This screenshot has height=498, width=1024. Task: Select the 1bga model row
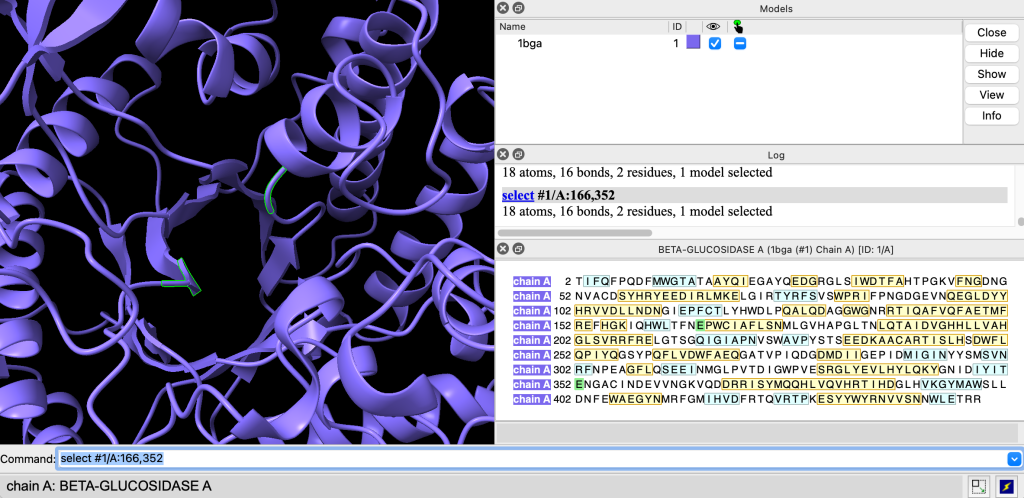(x=728, y=44)
